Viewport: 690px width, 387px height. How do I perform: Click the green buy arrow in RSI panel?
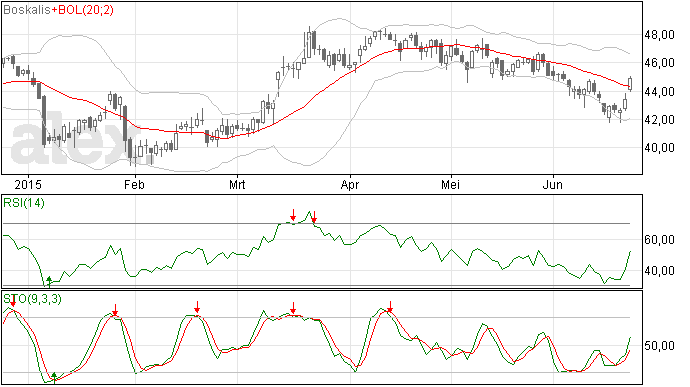(x=49, y=280)
